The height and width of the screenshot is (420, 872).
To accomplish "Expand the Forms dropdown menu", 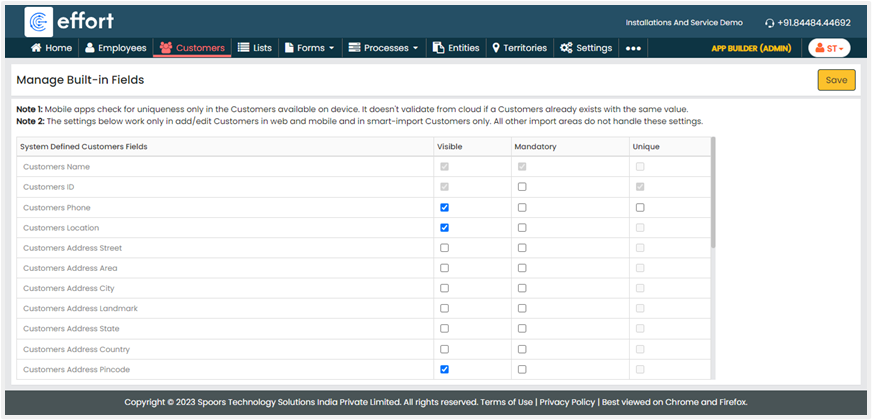I will point(309,48).
